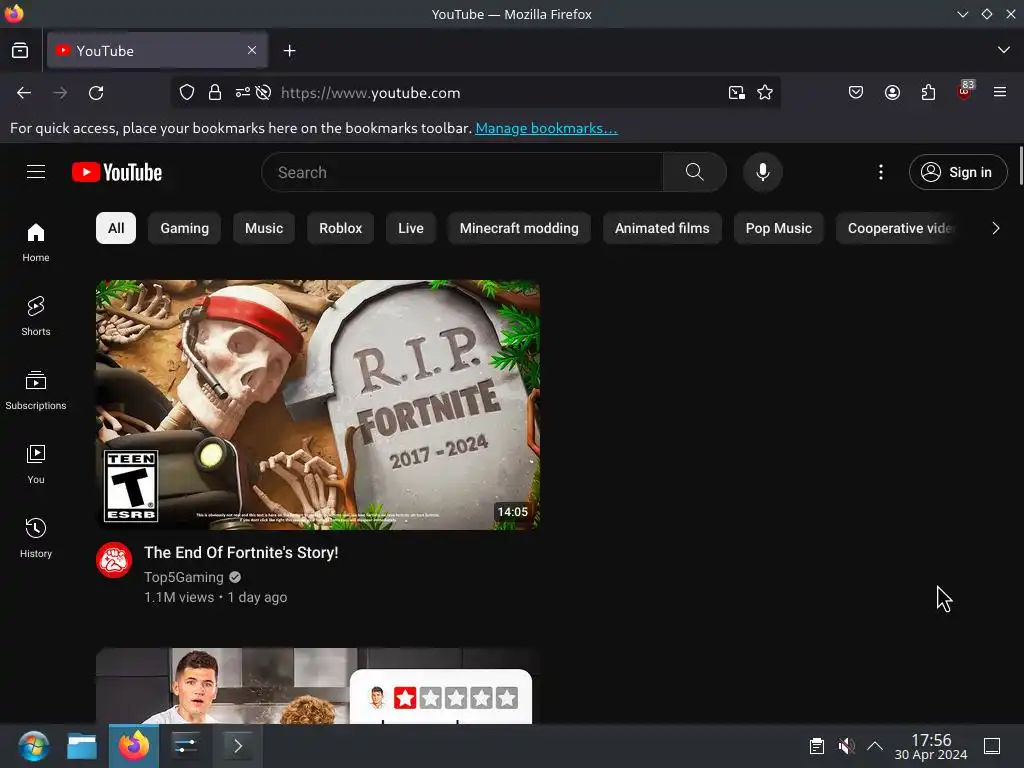View site security padlock info
Screen dimensions: 1024x768
click(215, 93)
